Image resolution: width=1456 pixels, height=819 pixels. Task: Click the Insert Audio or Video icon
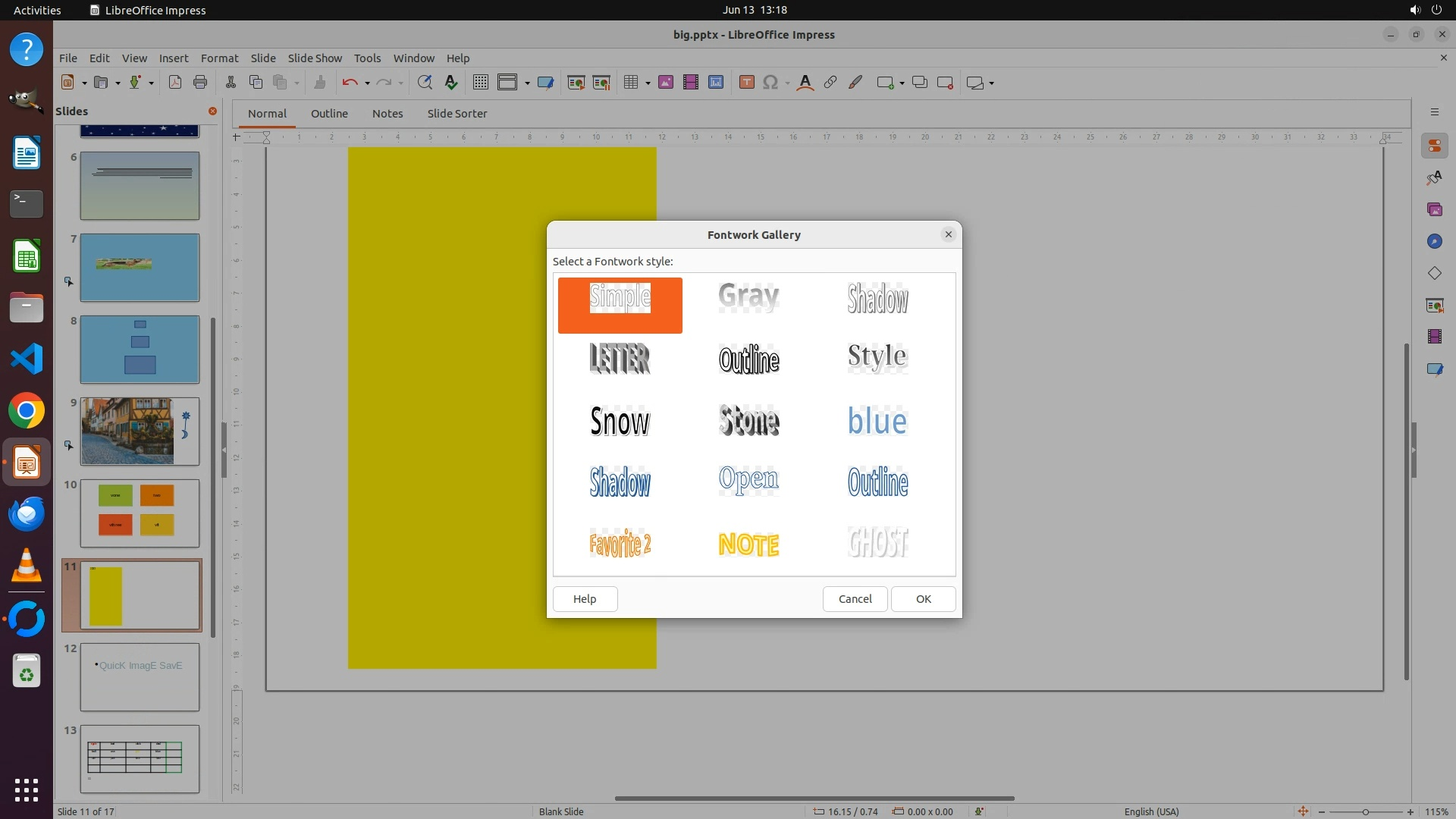(691, 83)
